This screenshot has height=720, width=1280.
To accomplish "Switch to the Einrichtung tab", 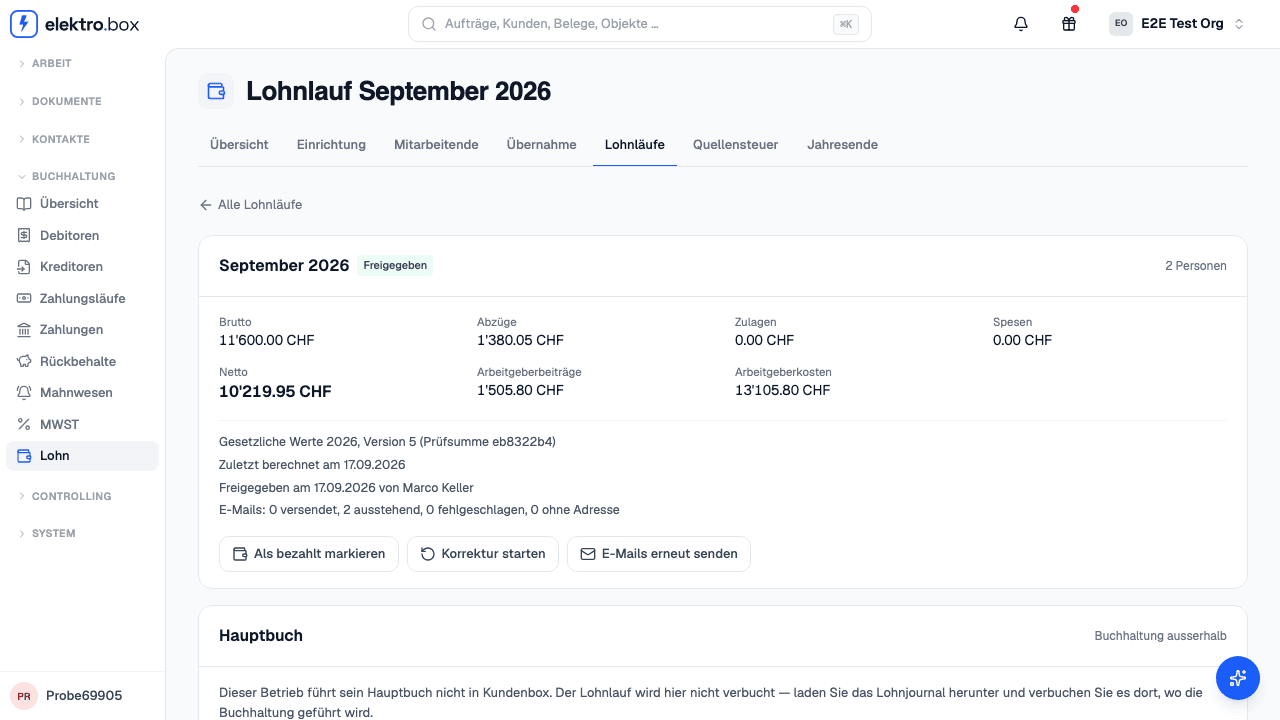I will pyautogui.click(x=331, y=145).
